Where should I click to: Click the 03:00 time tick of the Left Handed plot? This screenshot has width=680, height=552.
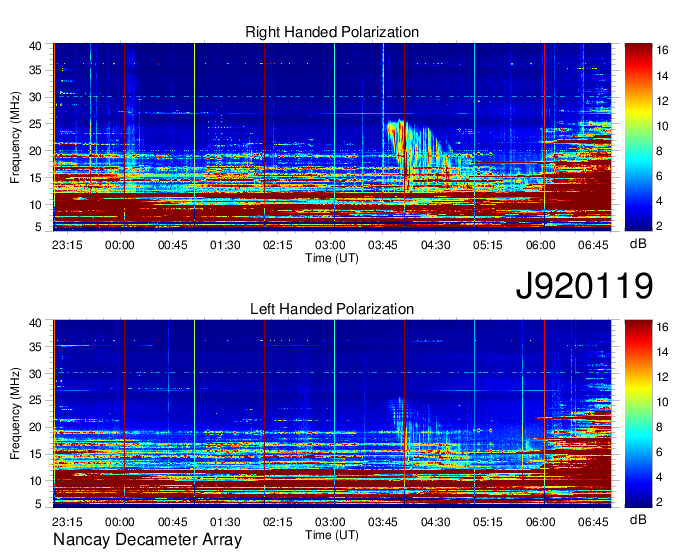click(x=330, y=522)
